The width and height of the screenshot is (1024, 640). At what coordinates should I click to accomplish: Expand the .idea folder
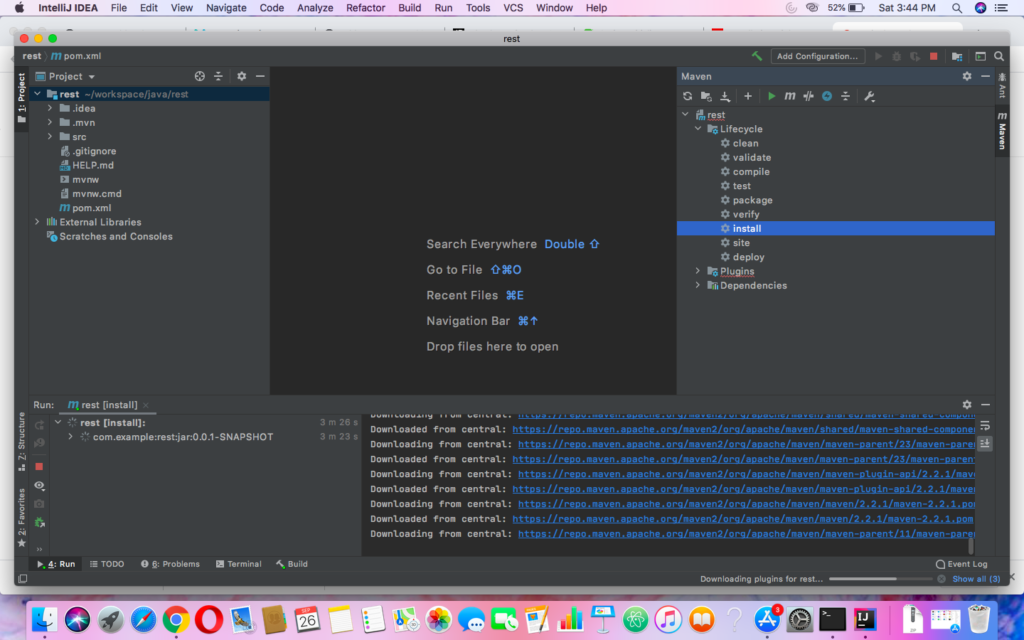[x=50, y=108]
